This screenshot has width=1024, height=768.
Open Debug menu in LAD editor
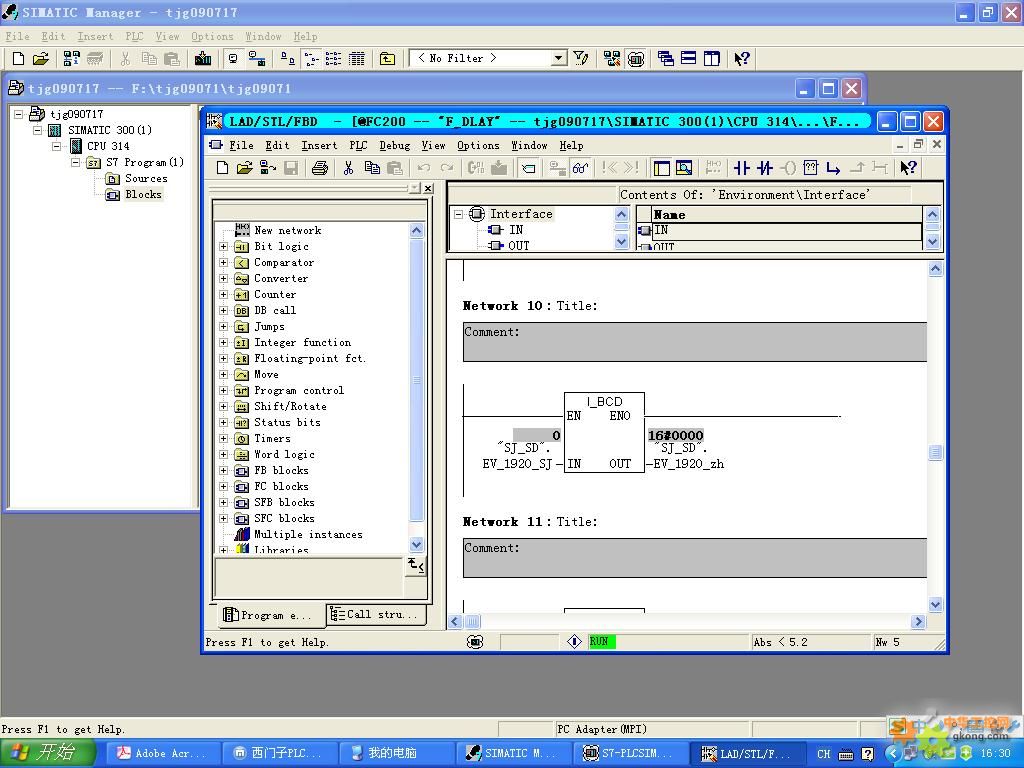tap(394, 145)
